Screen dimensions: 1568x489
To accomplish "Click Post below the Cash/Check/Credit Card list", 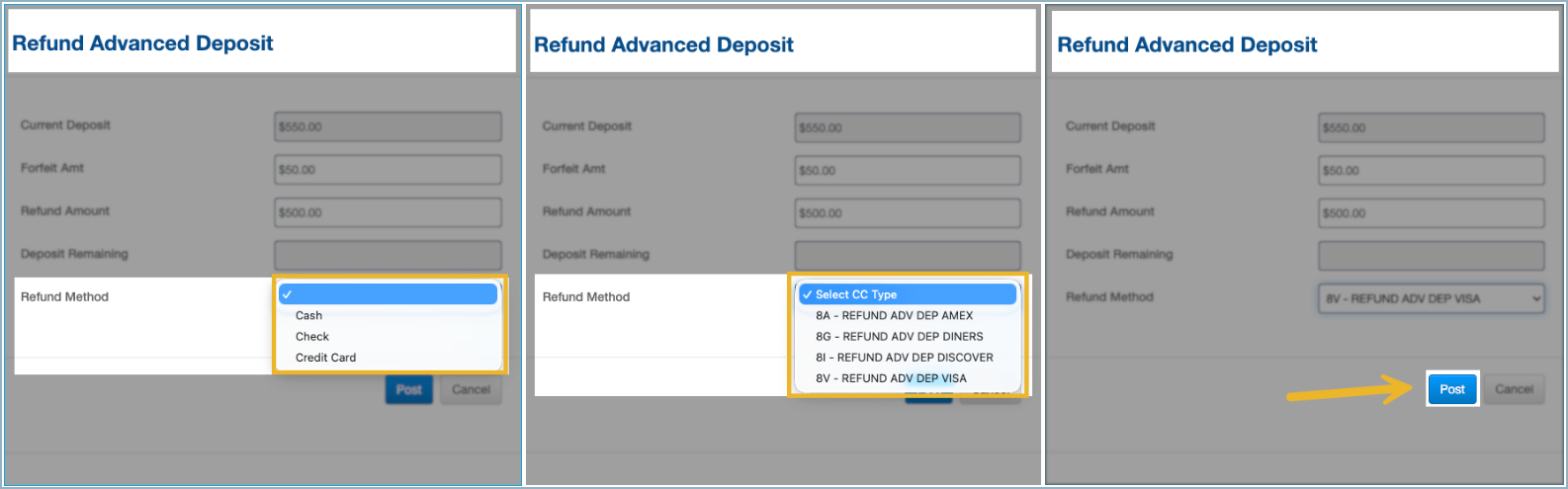I will (408, 389).
